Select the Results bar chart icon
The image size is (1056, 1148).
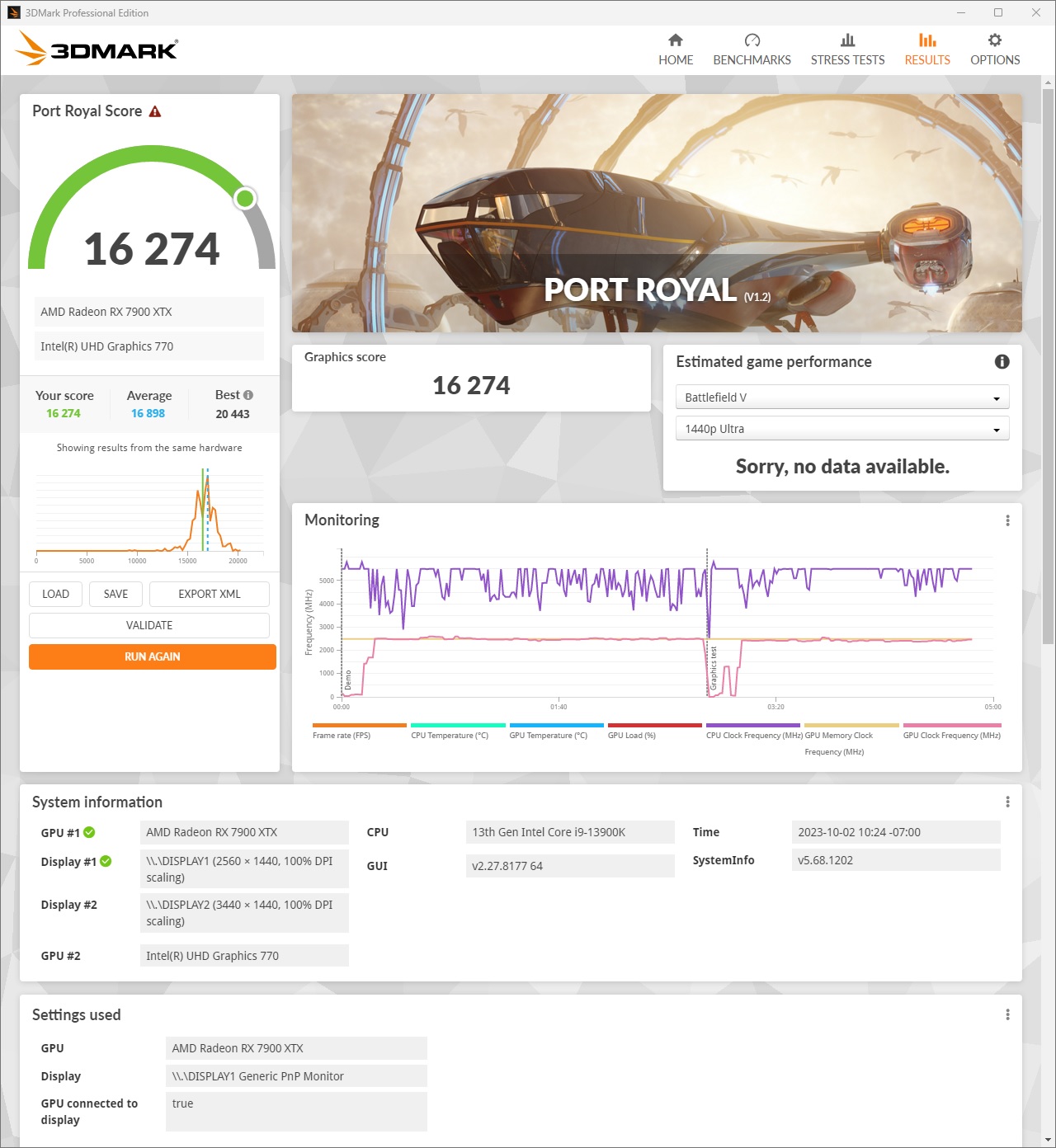[x=927, y=40]
